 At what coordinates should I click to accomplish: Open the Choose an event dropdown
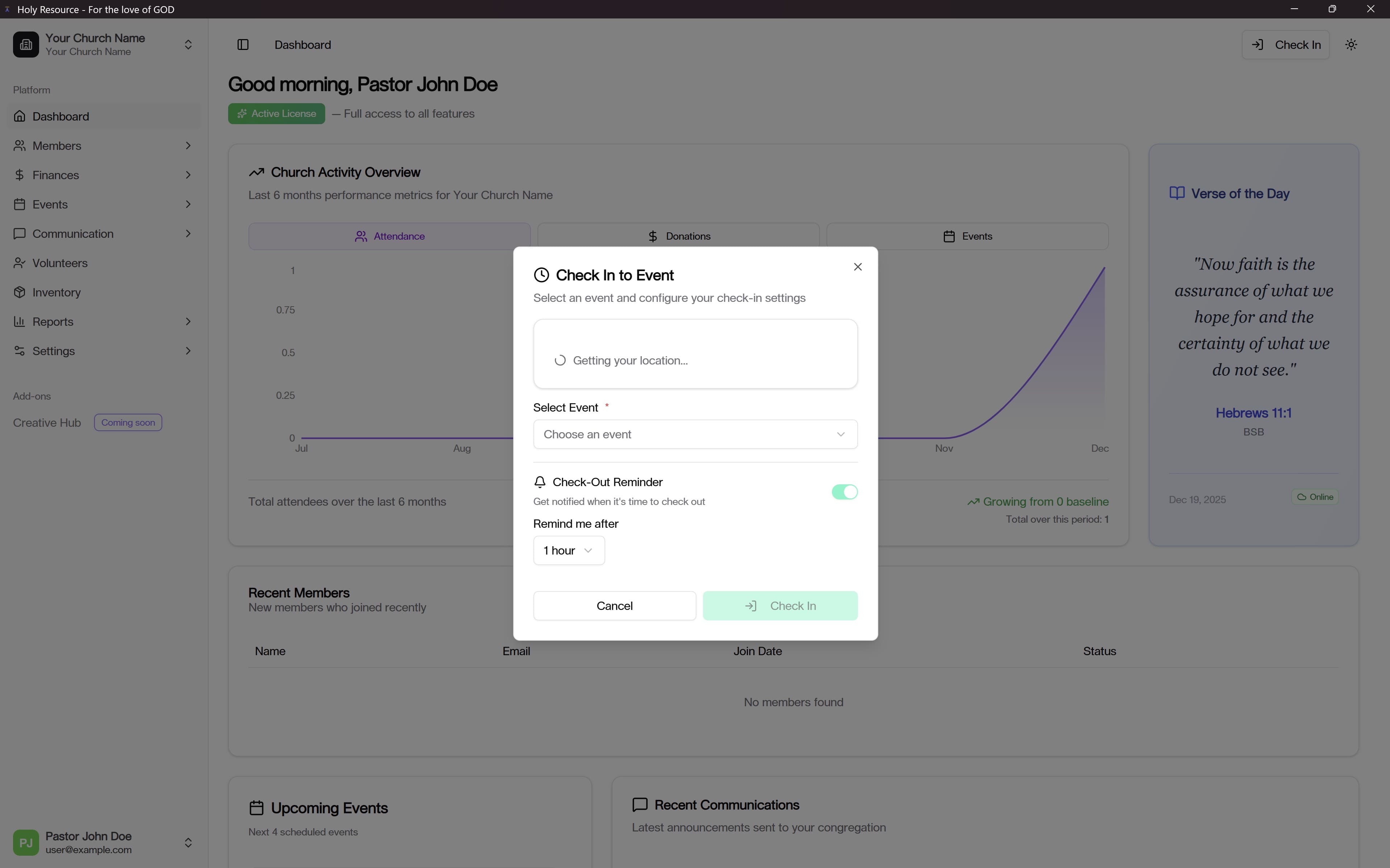[695, 435]
